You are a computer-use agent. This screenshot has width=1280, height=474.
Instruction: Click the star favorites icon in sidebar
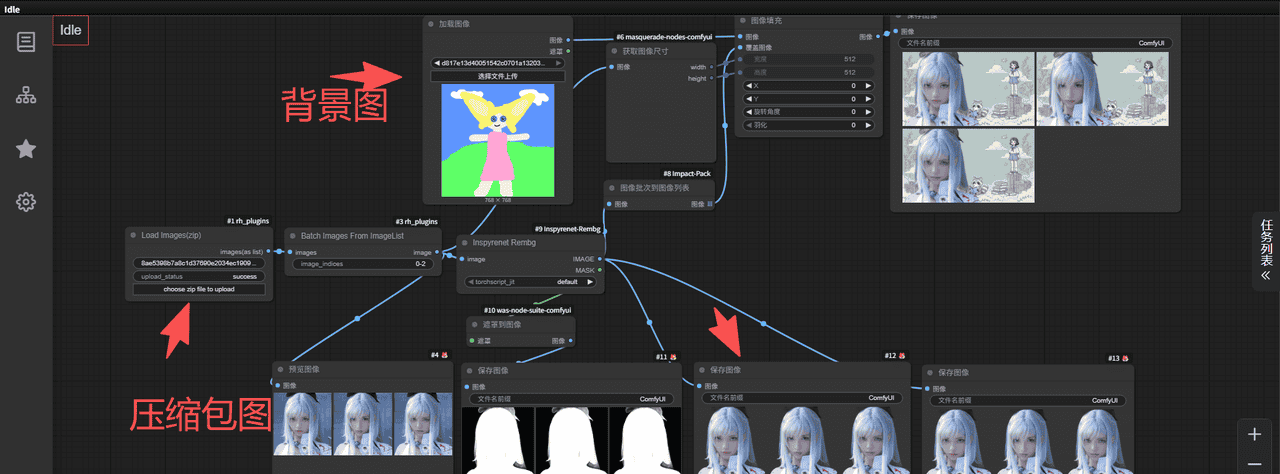coord(26,149)
